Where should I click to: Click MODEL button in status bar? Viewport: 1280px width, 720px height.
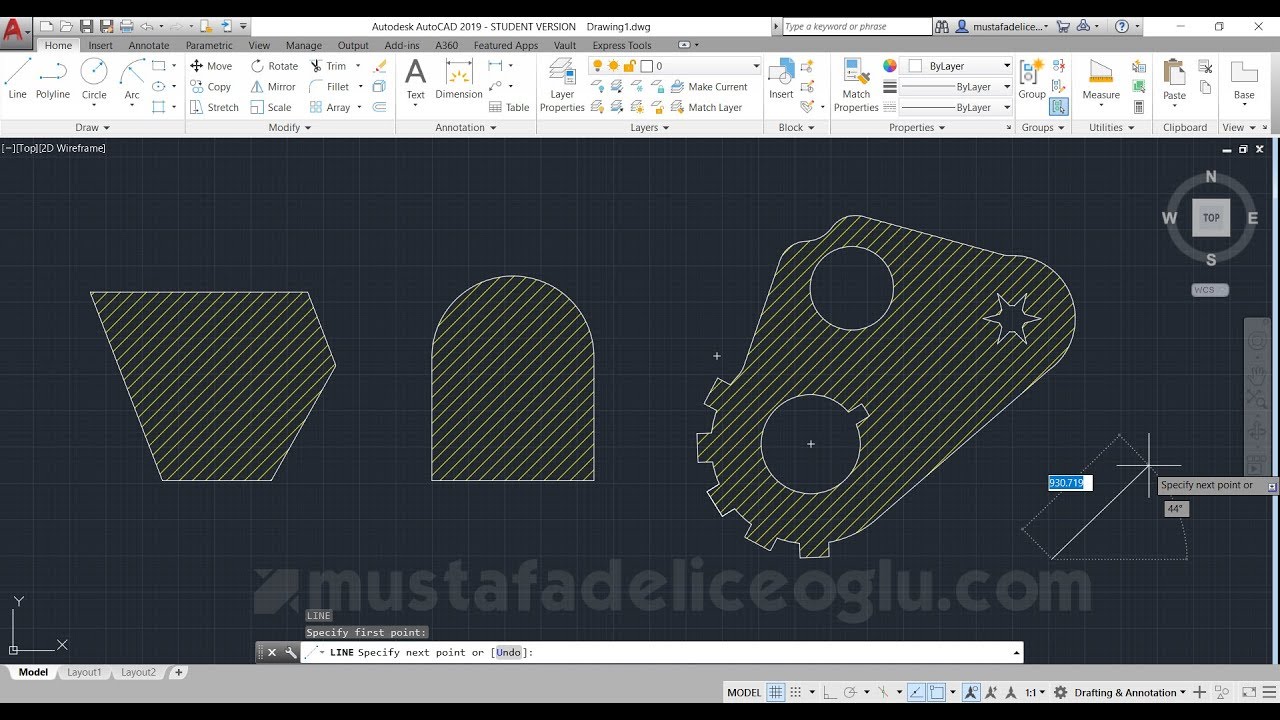pos(744,692)
